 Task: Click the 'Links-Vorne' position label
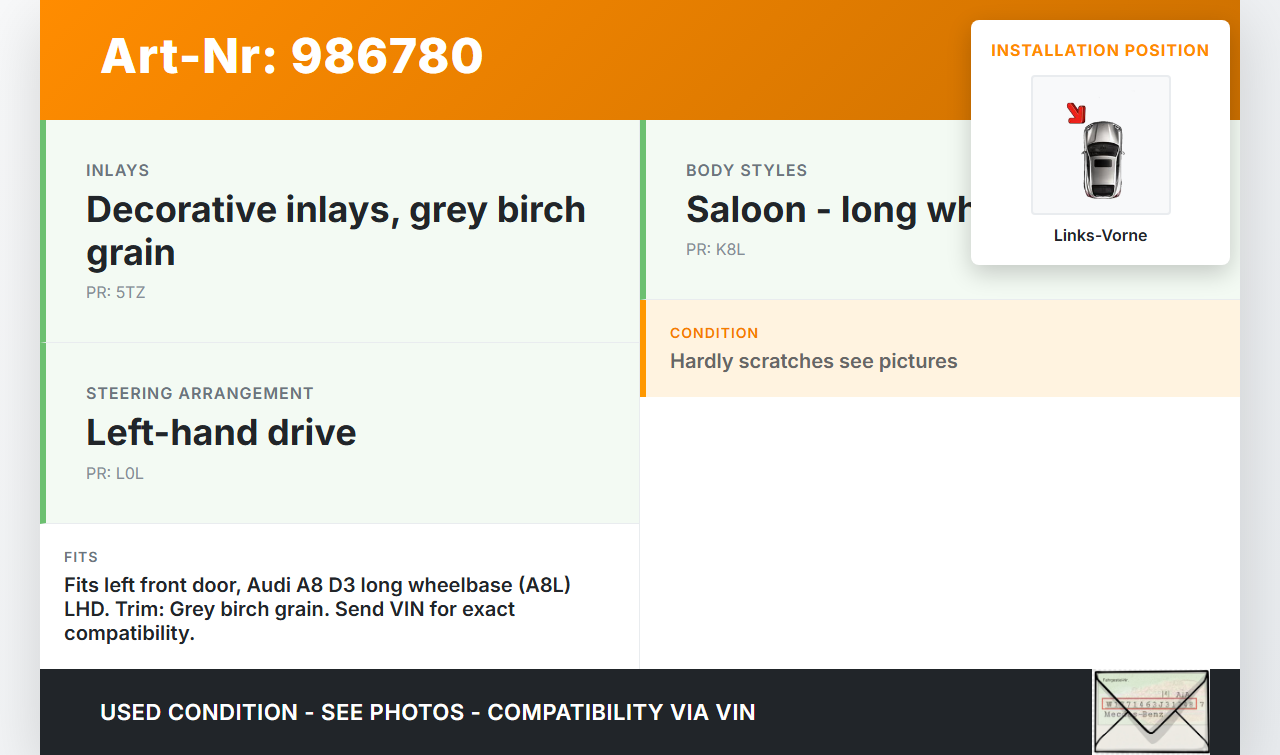pos(1100,236)
